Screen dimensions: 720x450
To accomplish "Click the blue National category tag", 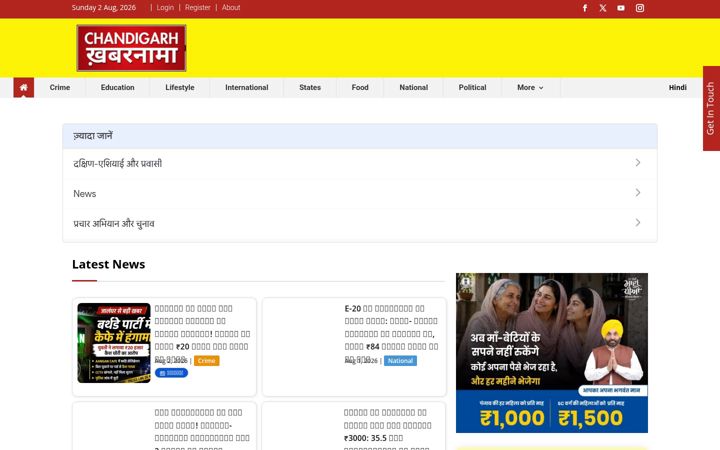I will (400, 361).
